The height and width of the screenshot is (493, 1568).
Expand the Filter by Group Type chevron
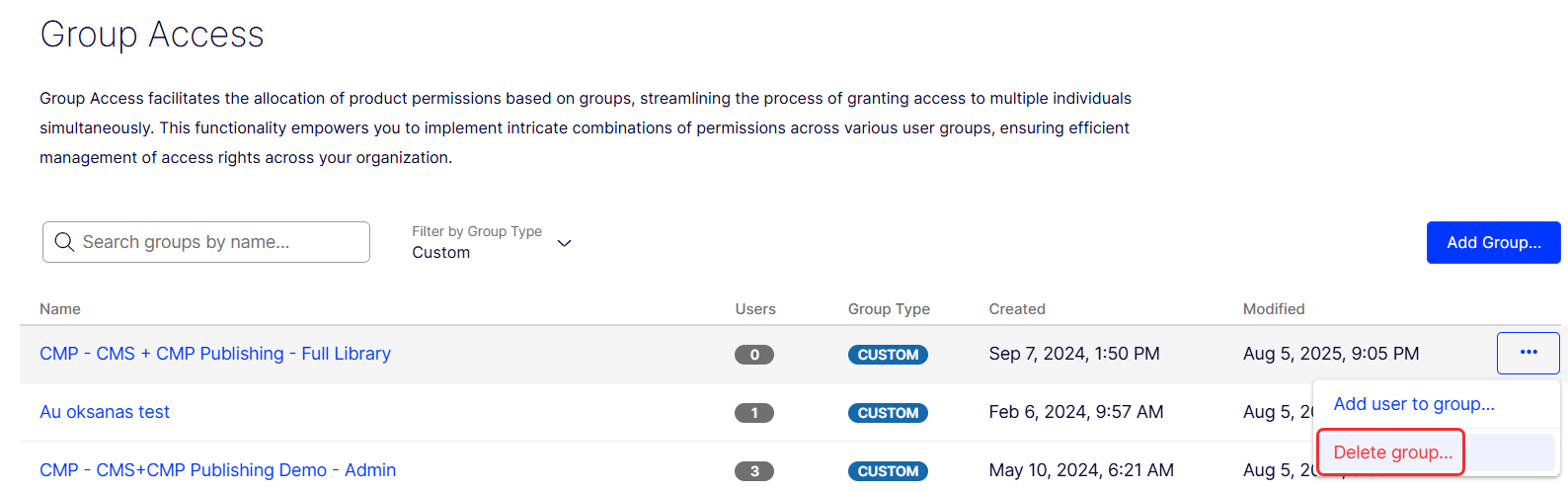pyautogui.click(x=565, y=243)
